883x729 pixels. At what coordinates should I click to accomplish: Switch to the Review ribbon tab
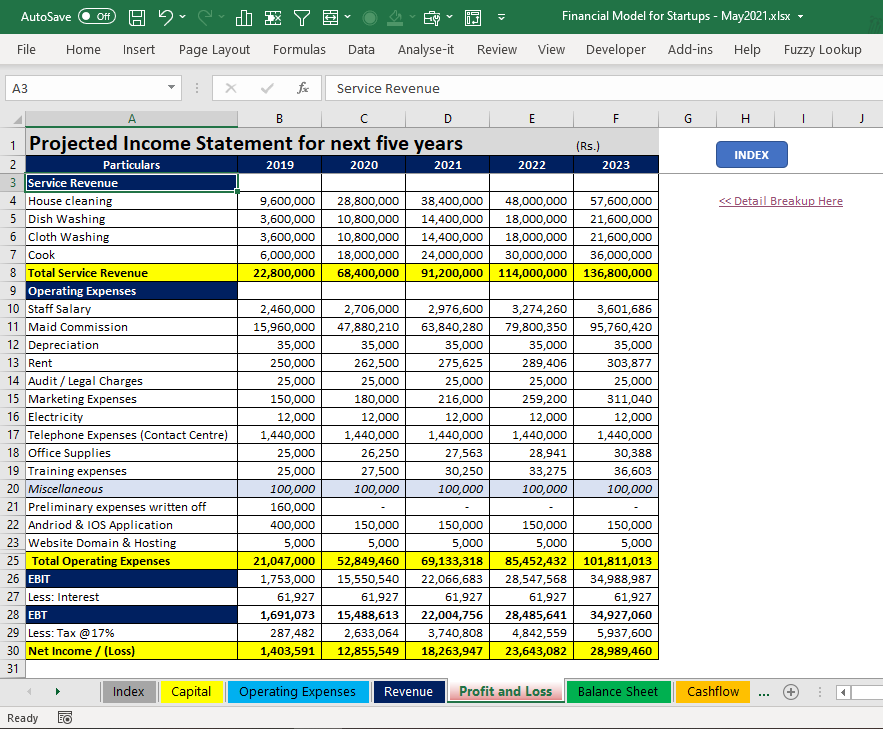point(497,50)
